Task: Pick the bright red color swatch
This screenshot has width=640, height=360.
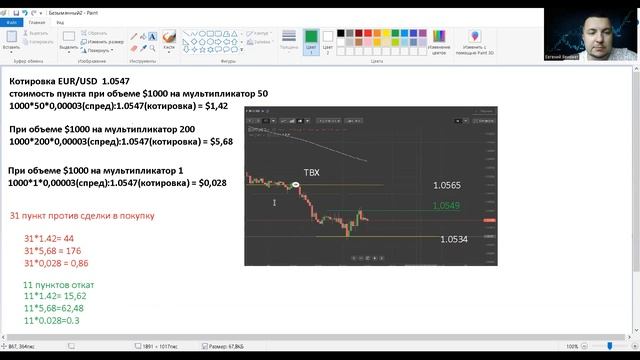Action: coord(368,33)
